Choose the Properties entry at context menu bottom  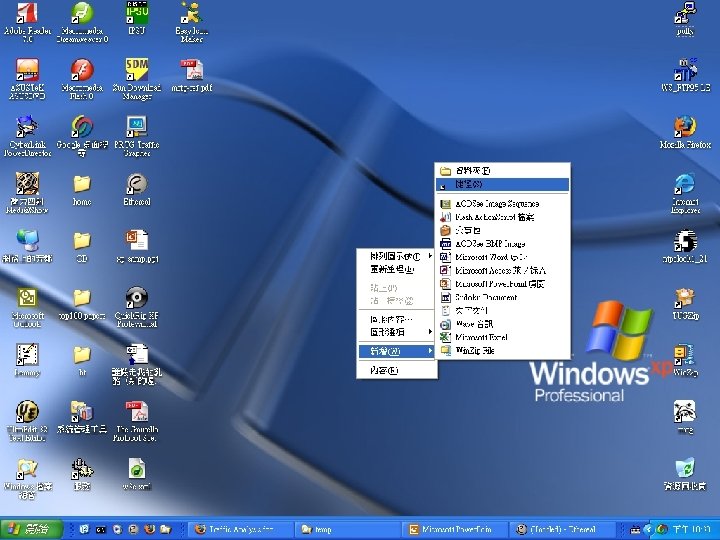click(397, 370)
